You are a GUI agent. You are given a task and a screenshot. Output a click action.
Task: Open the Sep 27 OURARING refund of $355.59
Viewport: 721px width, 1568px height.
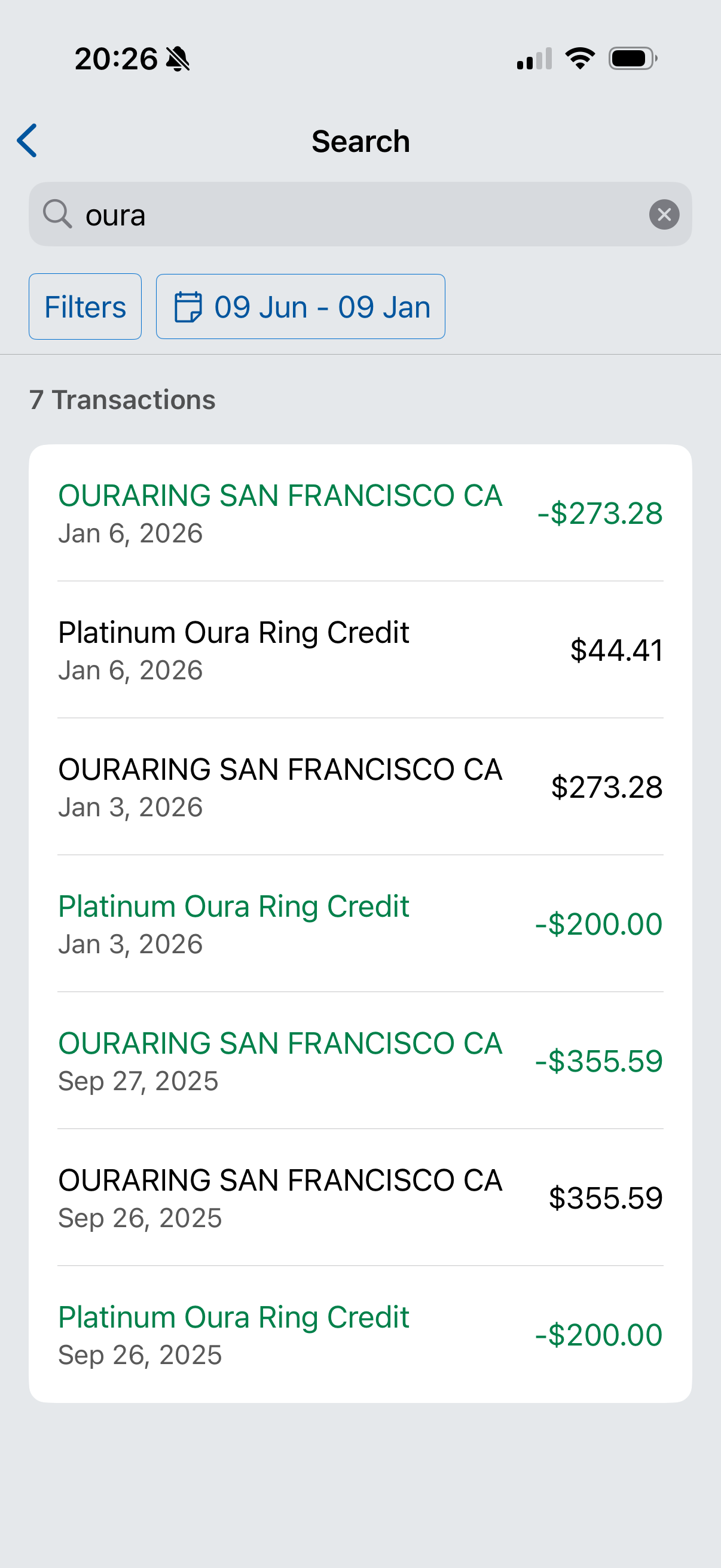360,1061
